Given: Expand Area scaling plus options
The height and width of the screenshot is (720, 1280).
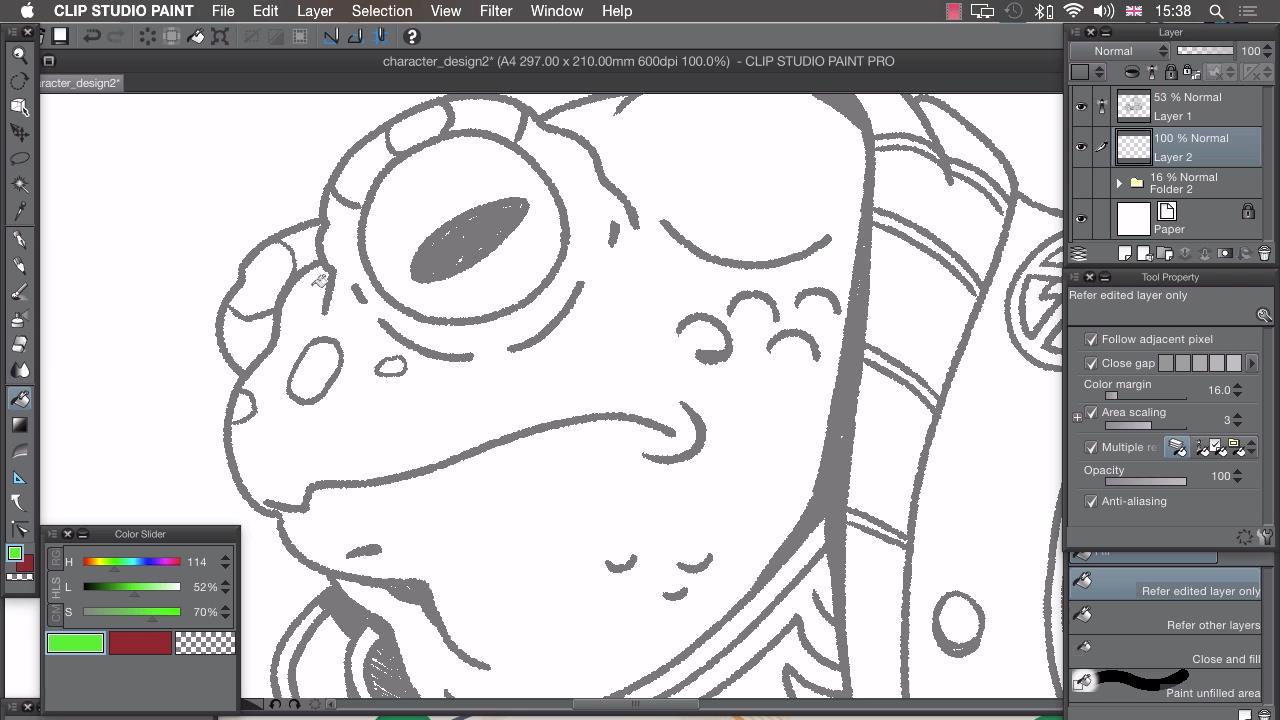Looking at the screenshot, I should (1077, 416).
